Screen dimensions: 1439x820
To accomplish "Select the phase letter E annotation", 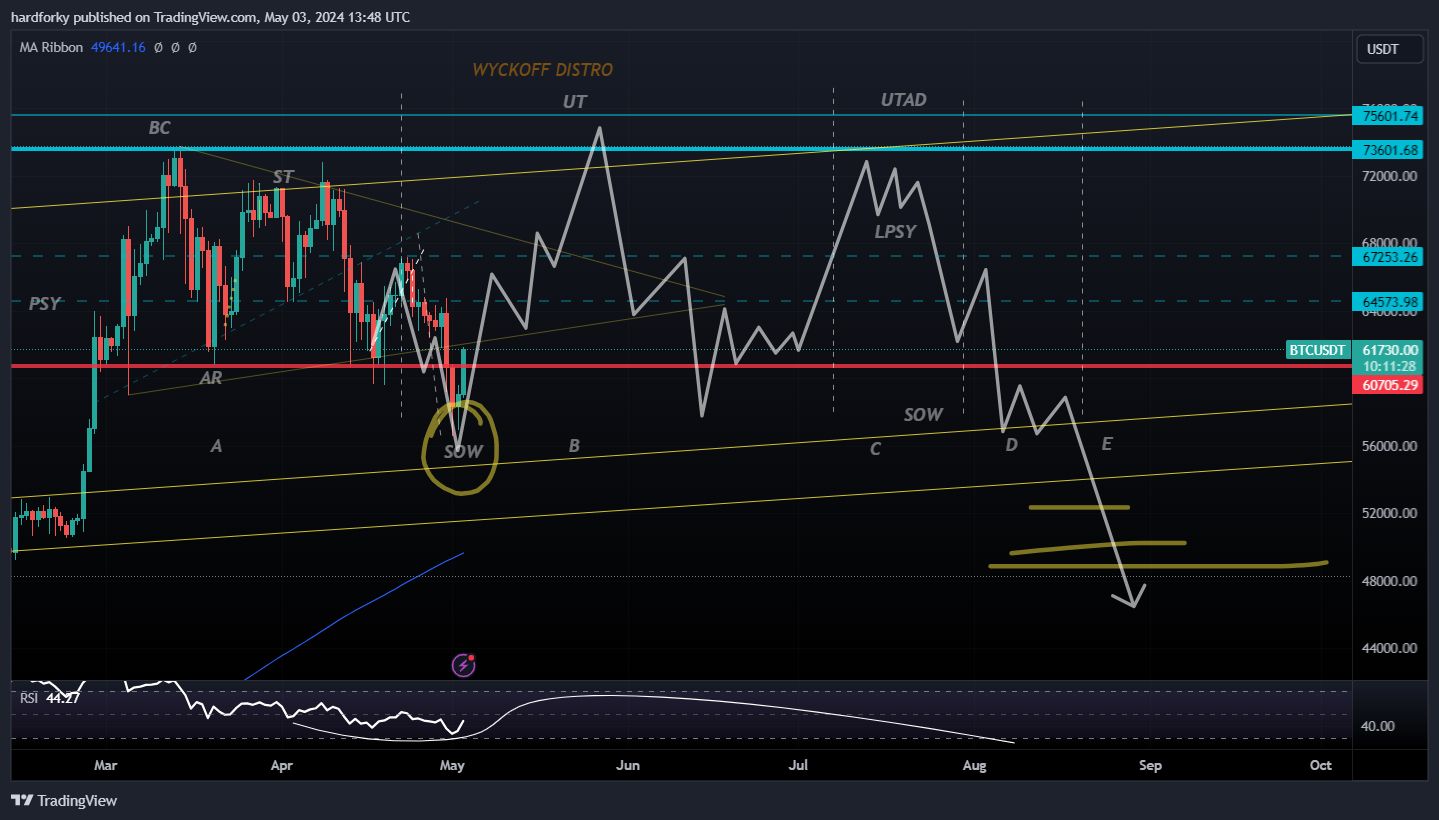I will coord(1107,444).
